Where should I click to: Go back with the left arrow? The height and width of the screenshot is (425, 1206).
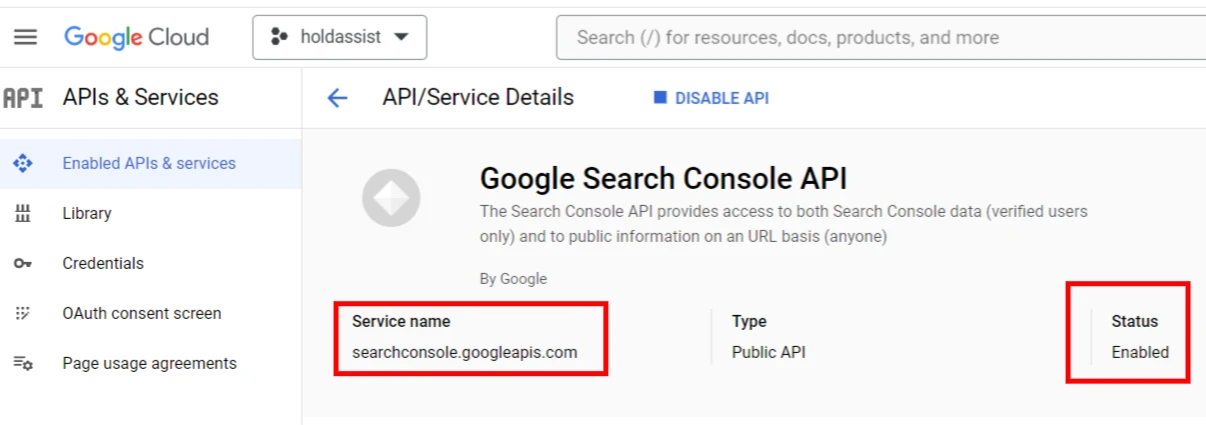point(337,98)
